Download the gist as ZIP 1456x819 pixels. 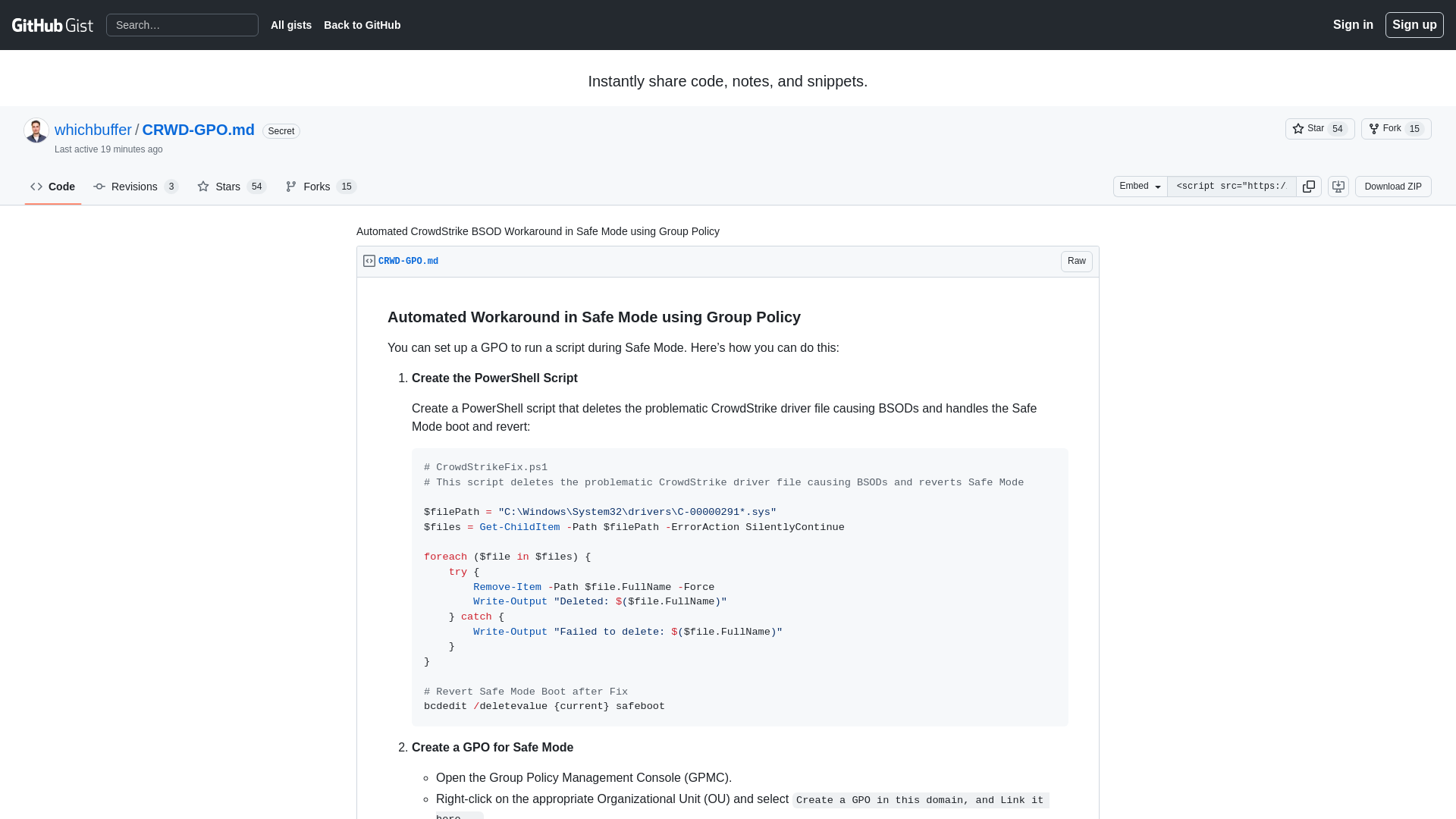(x=1393, y=187)
